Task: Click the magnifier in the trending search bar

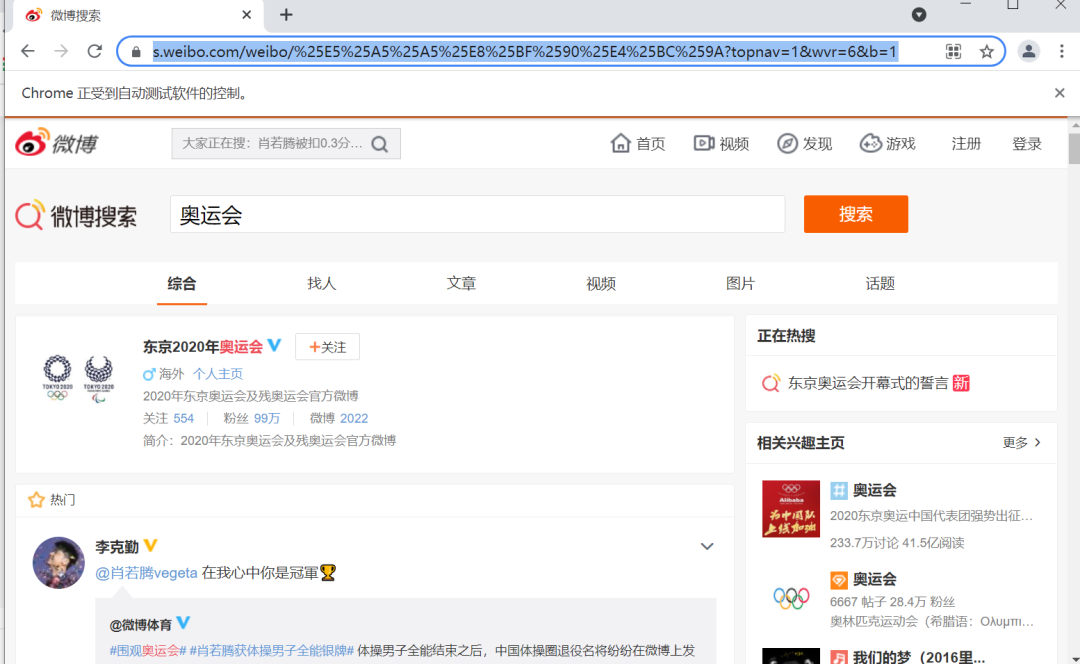Action: pyautogui.click(x=379, y=143)
